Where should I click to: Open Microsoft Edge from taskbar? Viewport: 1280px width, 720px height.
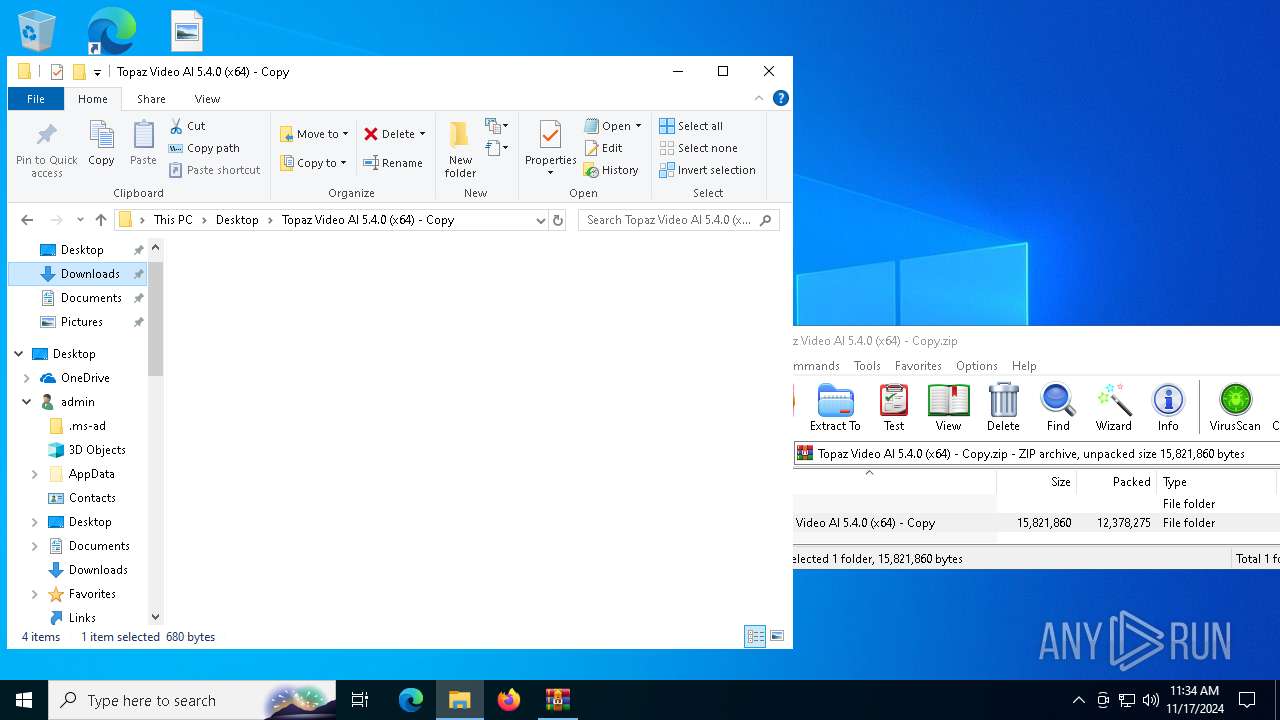[x=411, y=700]
